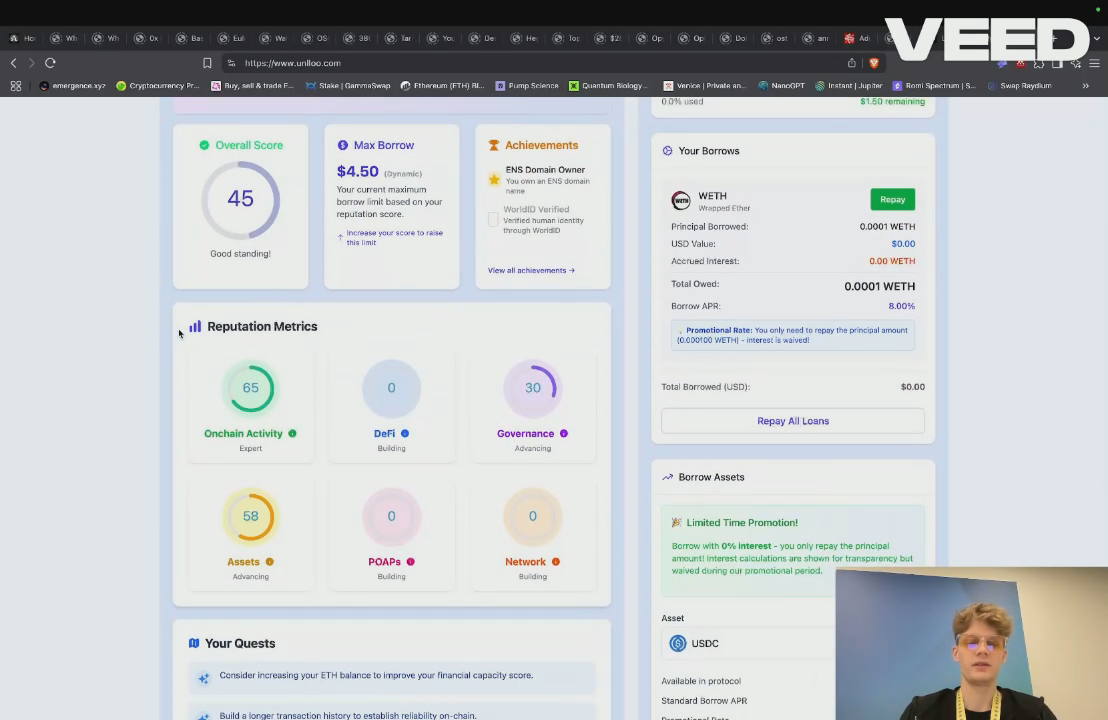Click the Onchain Activity 65 progress ring
The image size is (1108, 720).
[x=251, y=388]
